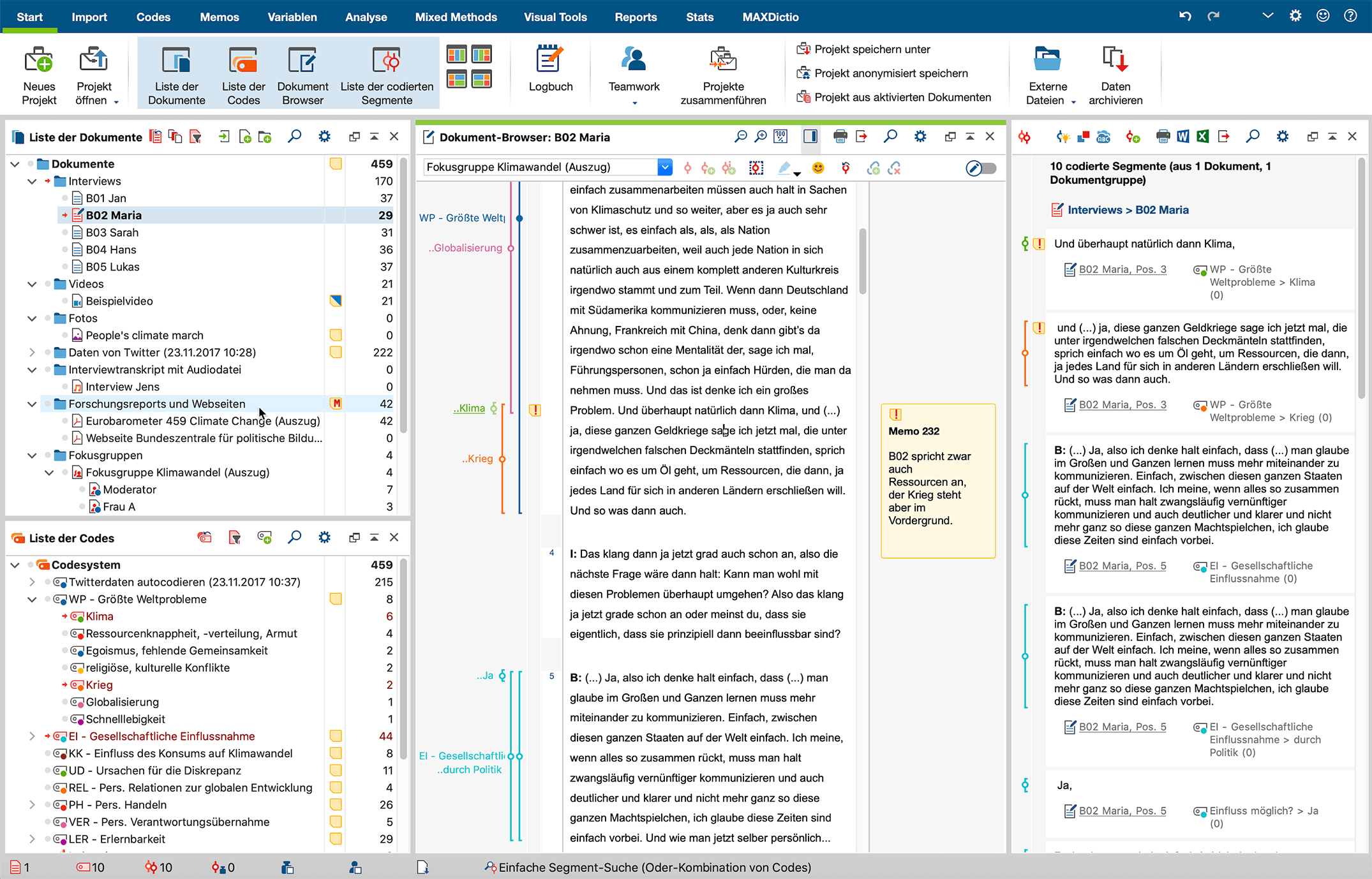Viewport: 1372px width, 879px height.
Task: Expand Daten von Twitter folder
Action: [32, 353]
